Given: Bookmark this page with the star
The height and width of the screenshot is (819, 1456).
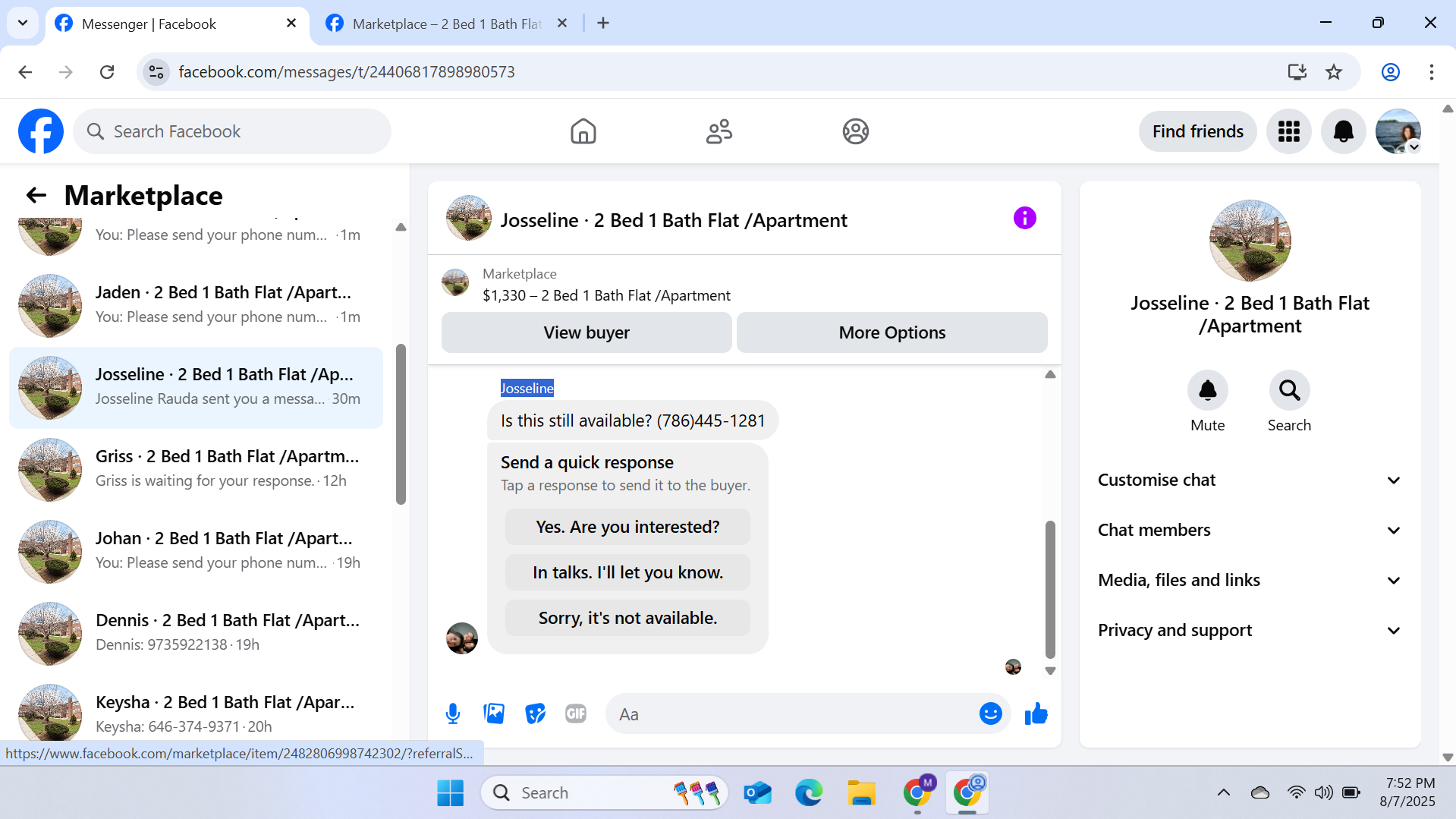Looking at the screenshot, I should (x=1333, y=72).
